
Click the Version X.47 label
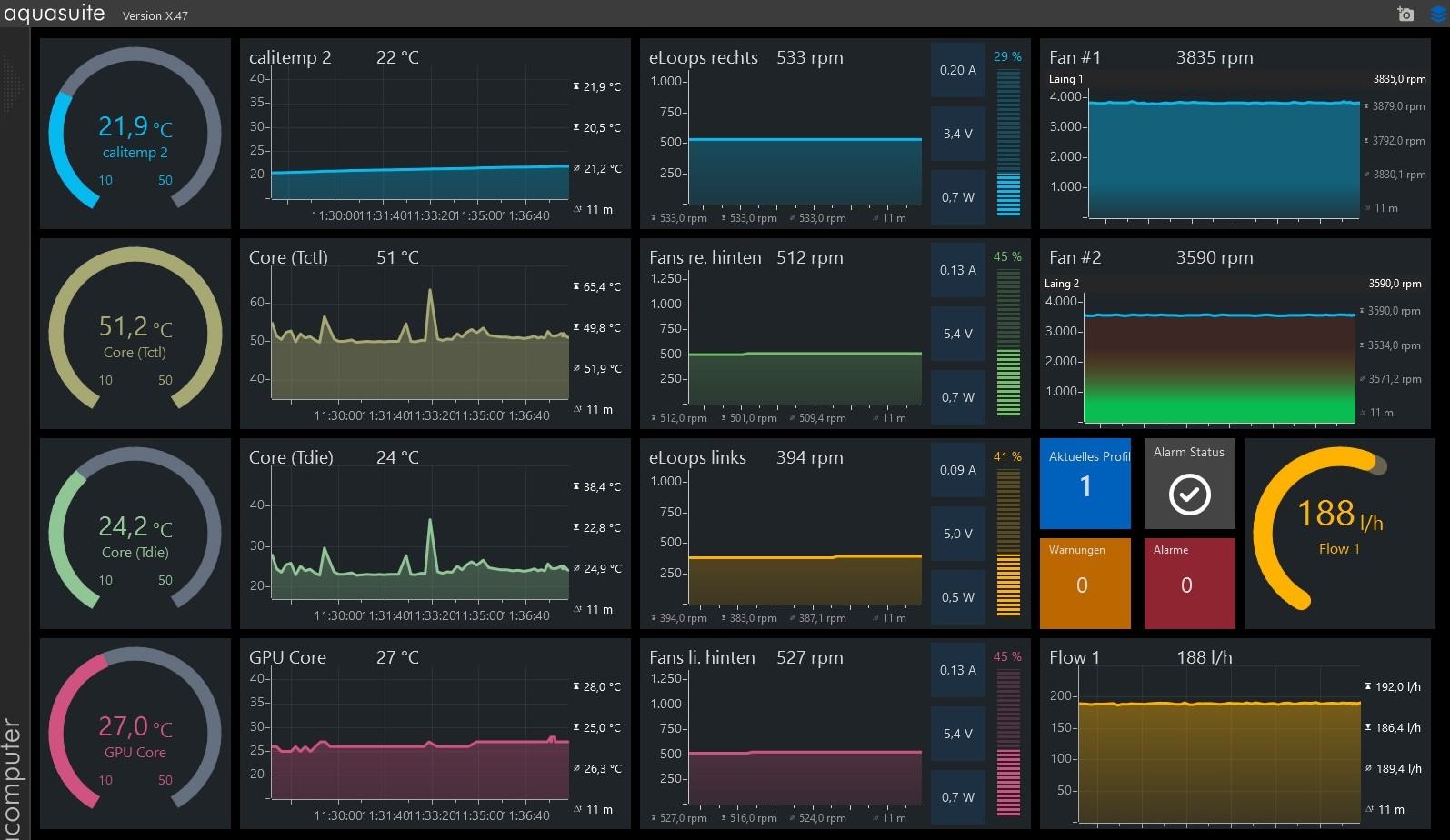click(155, 15)
